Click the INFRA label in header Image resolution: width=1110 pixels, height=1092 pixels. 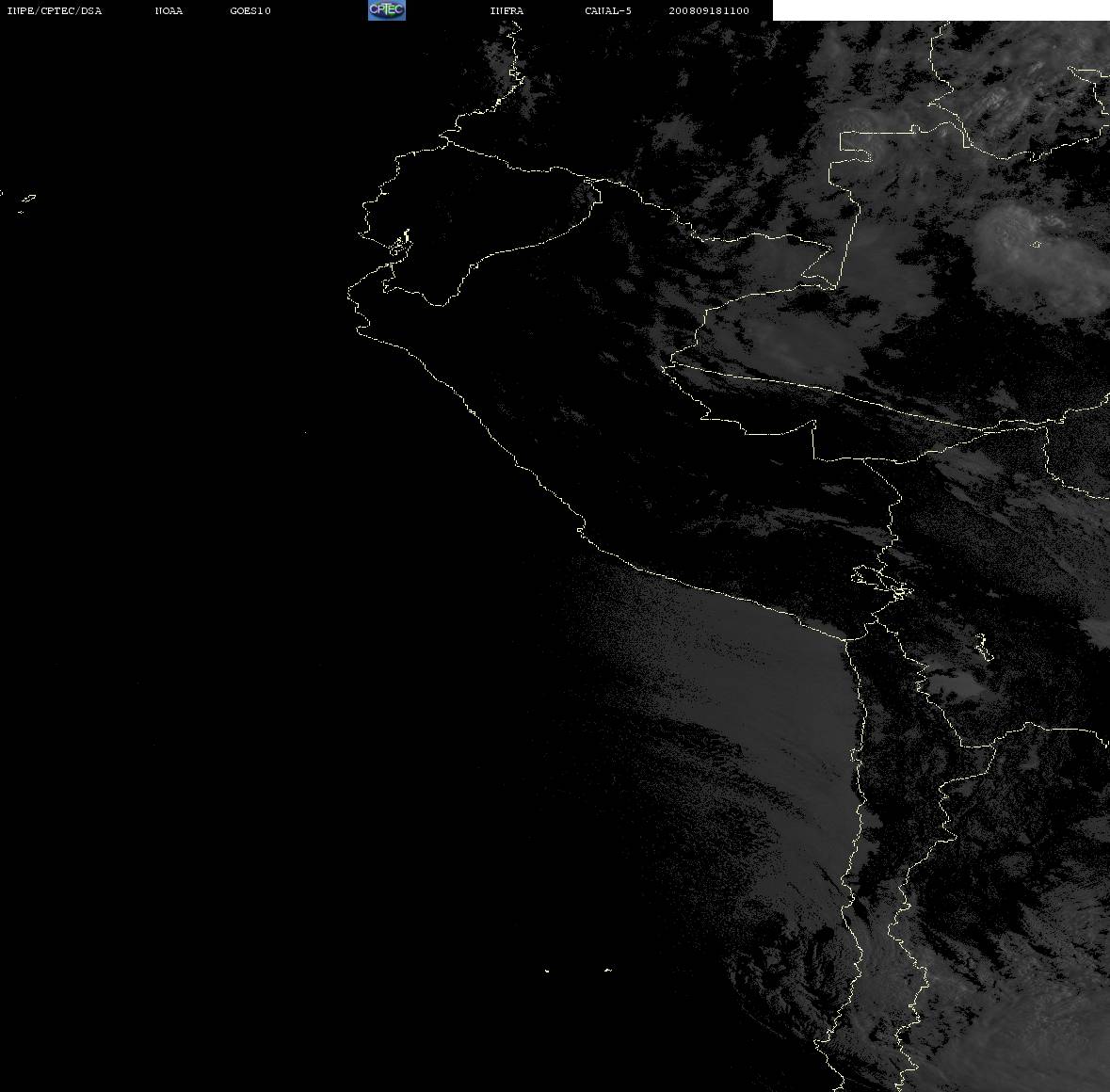(507, 10)
